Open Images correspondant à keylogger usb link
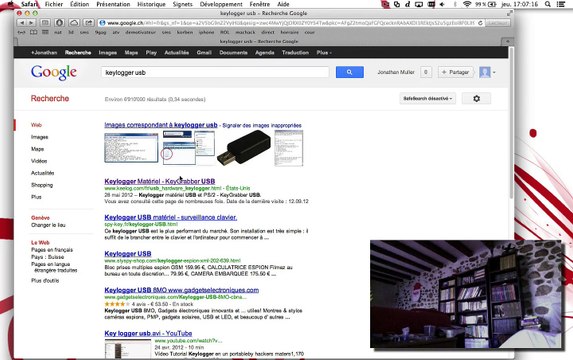Screen dimensions: 573x360 point(161,125)
